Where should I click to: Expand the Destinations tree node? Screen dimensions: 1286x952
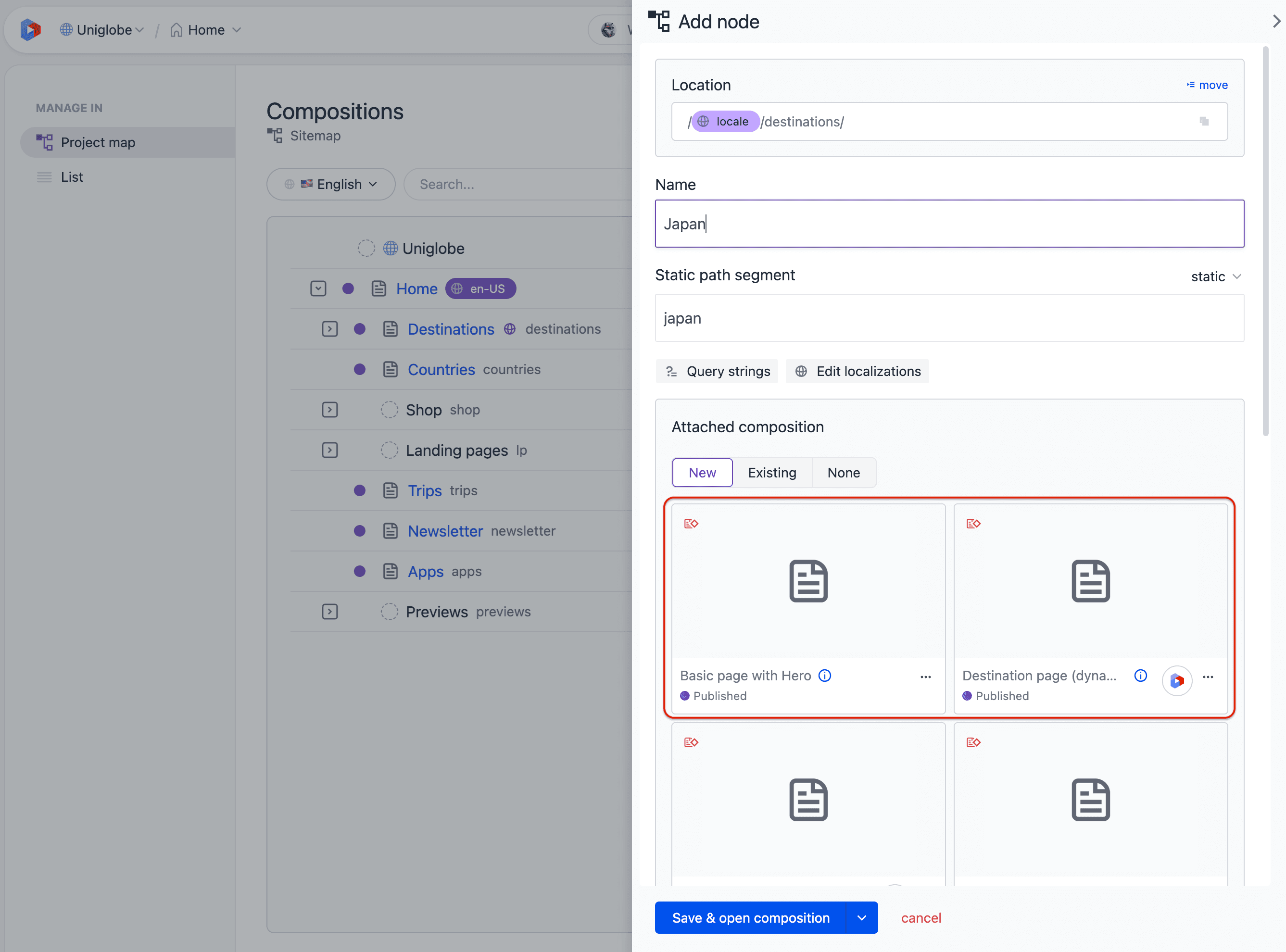point(330,329)
